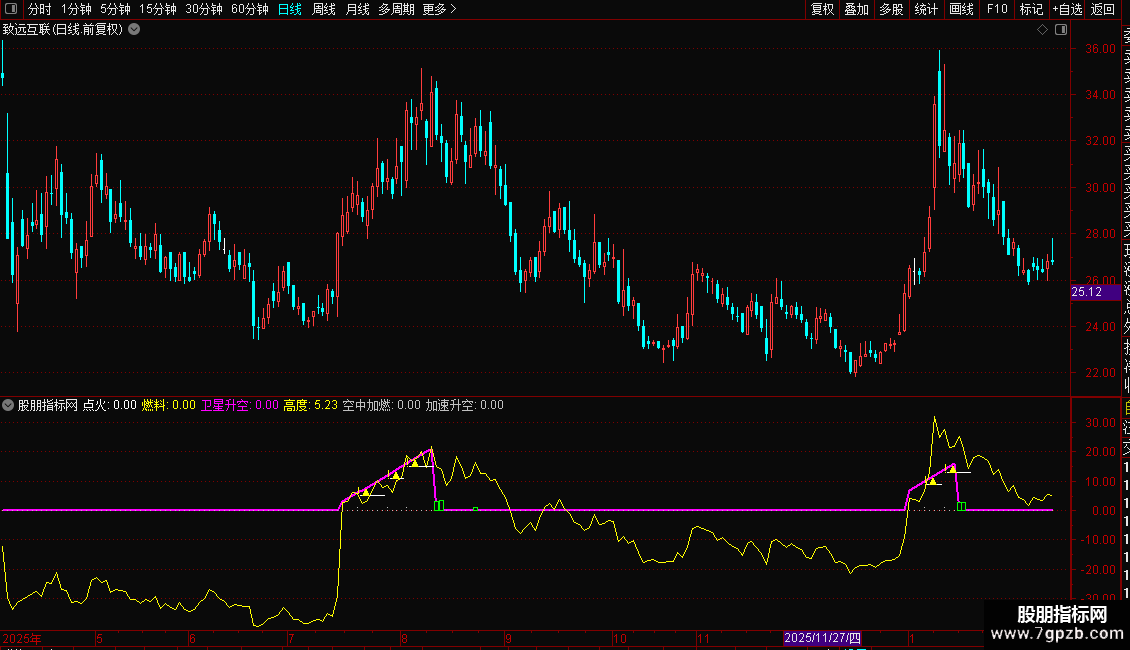Click the 返回 back button
Image resolution: width=1130 pixels, height=650 pixels.
(1103, 9)
